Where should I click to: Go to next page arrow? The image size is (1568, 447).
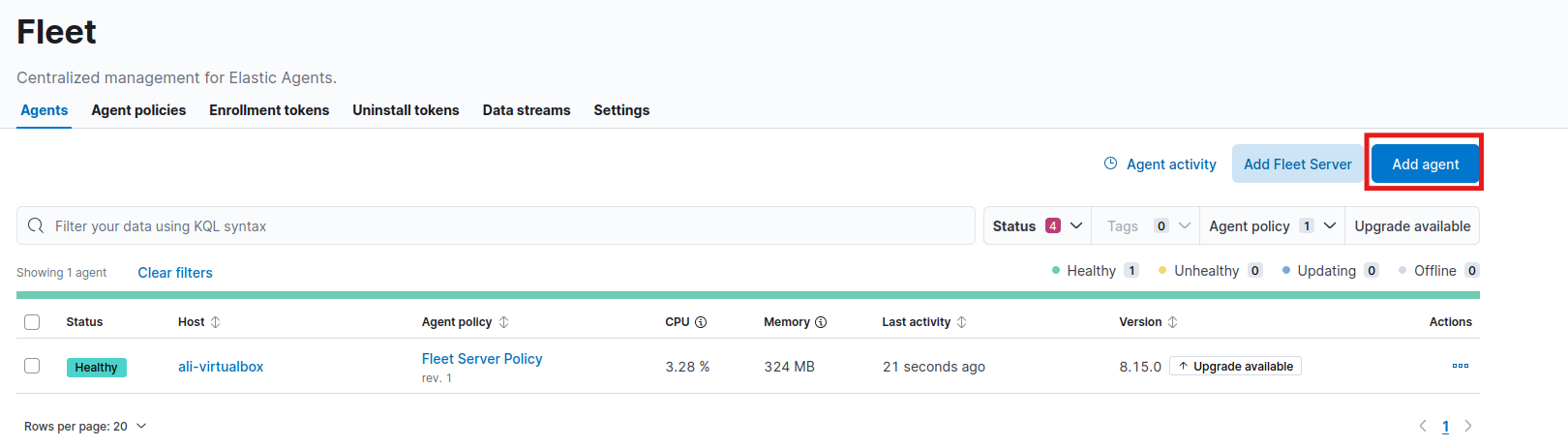[x=1468, y=426]
